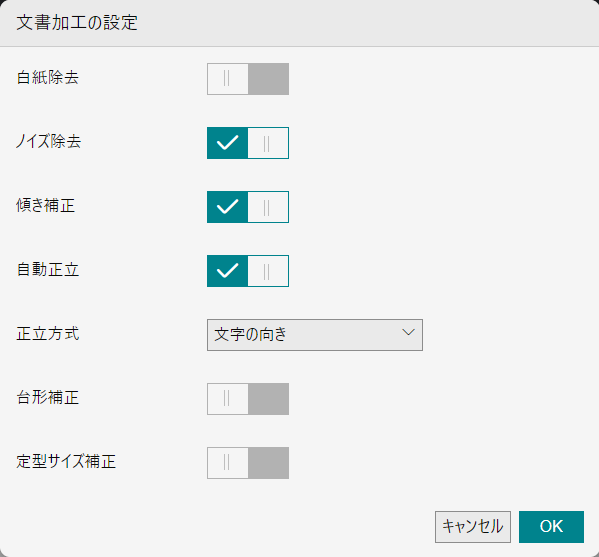Enable the 定型サイズ補正 toggle
The image size is (599, 557).
[x=248, y=463]
